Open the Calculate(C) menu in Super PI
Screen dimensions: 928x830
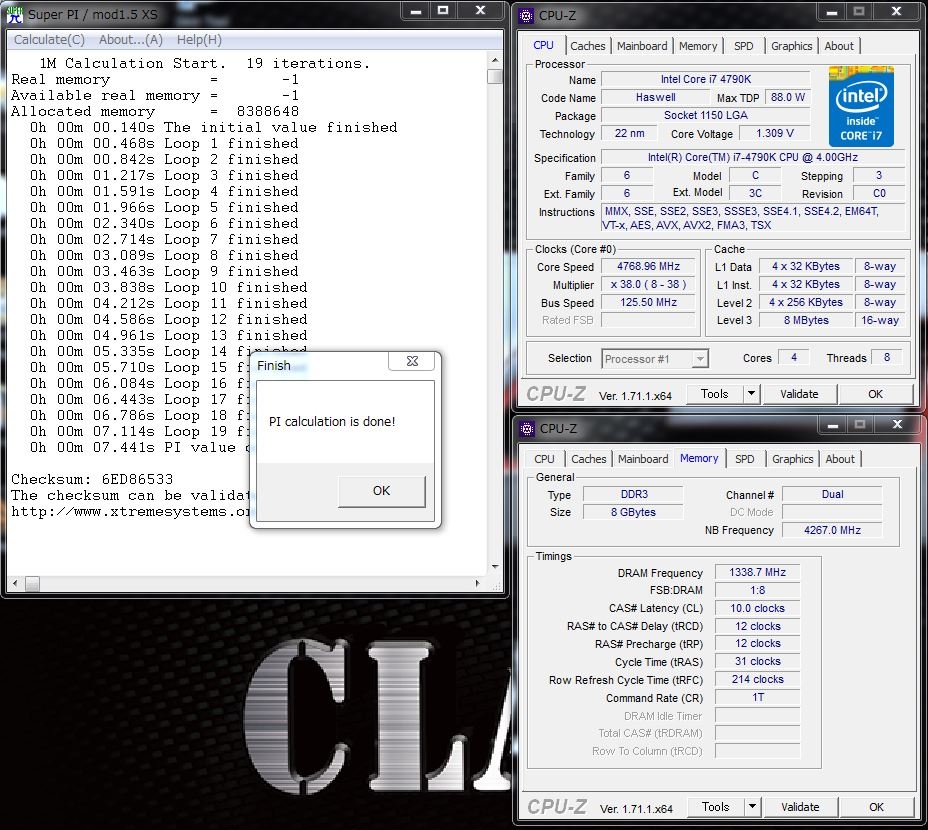coord(49,40)
